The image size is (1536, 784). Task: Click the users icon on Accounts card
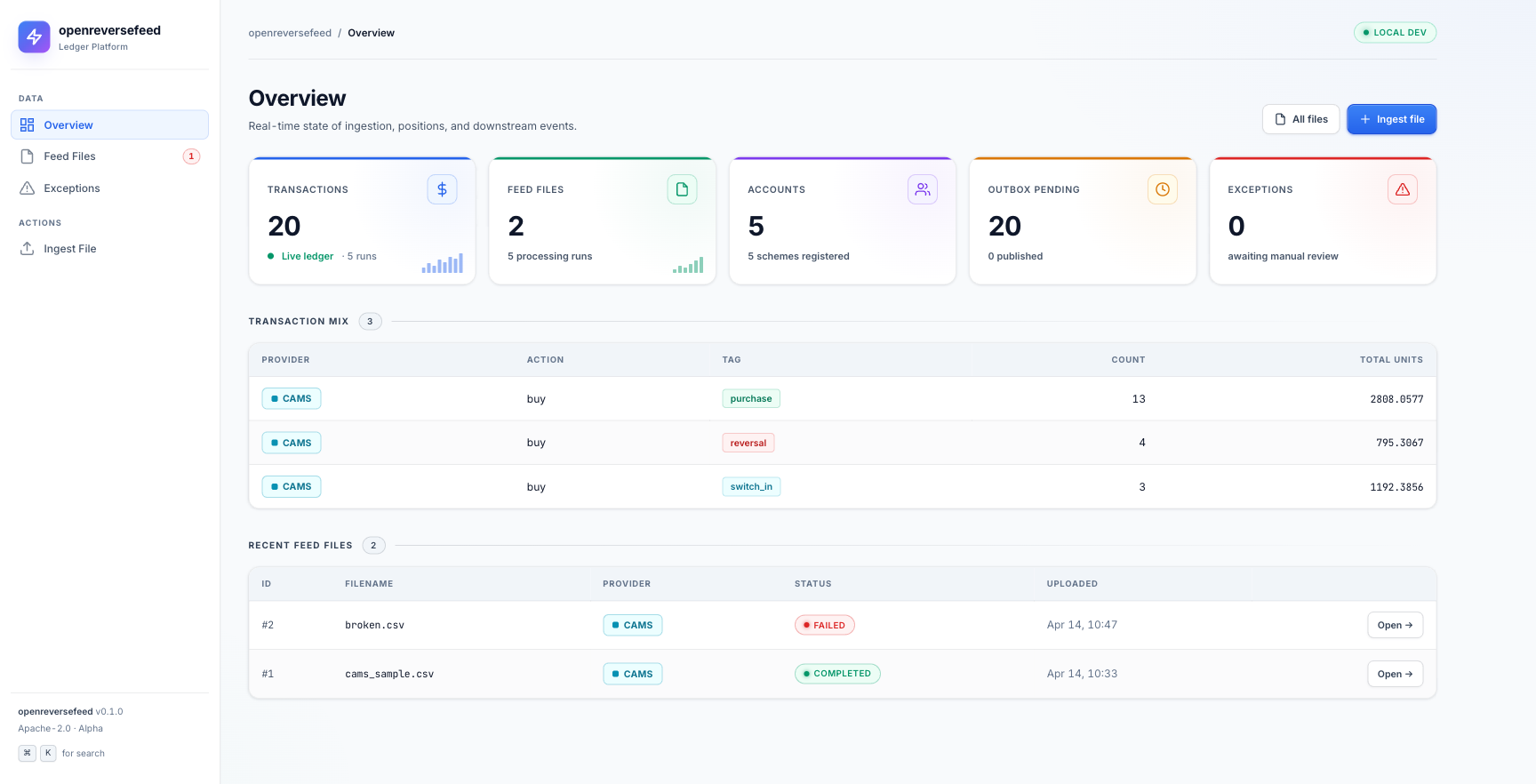[923, 189]
